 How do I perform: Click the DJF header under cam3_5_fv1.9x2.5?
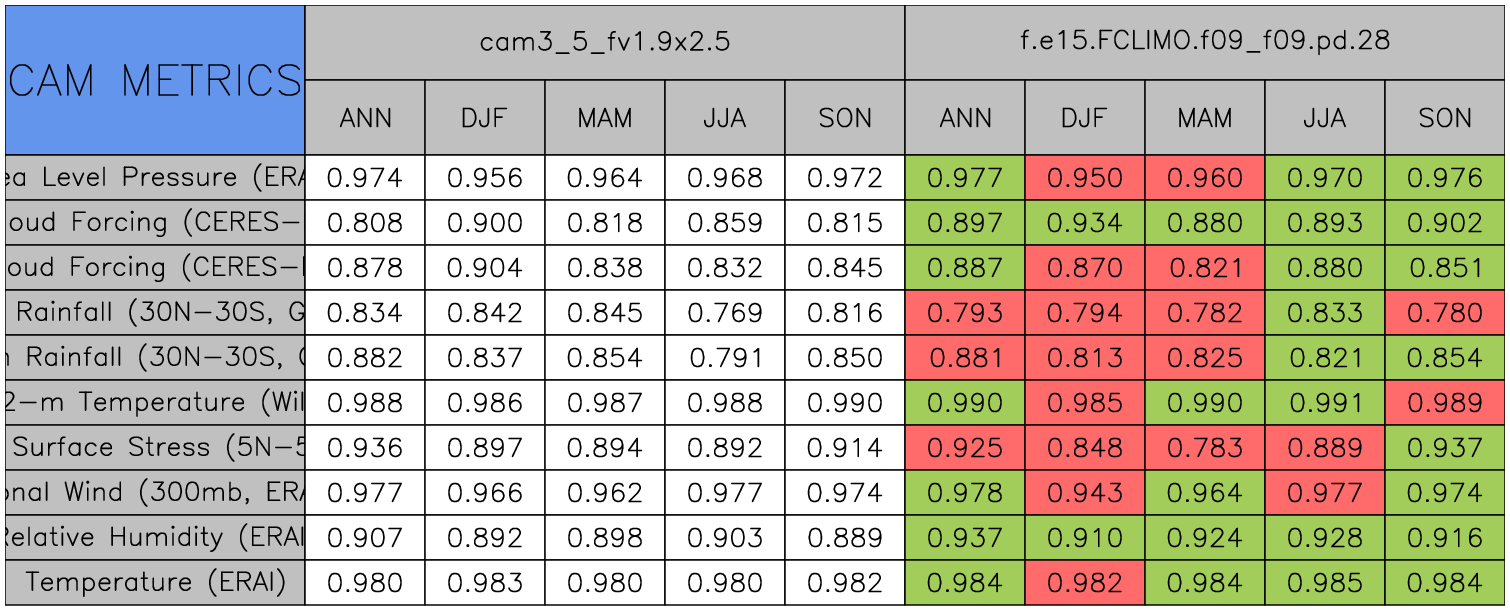[x=485, y=118]
